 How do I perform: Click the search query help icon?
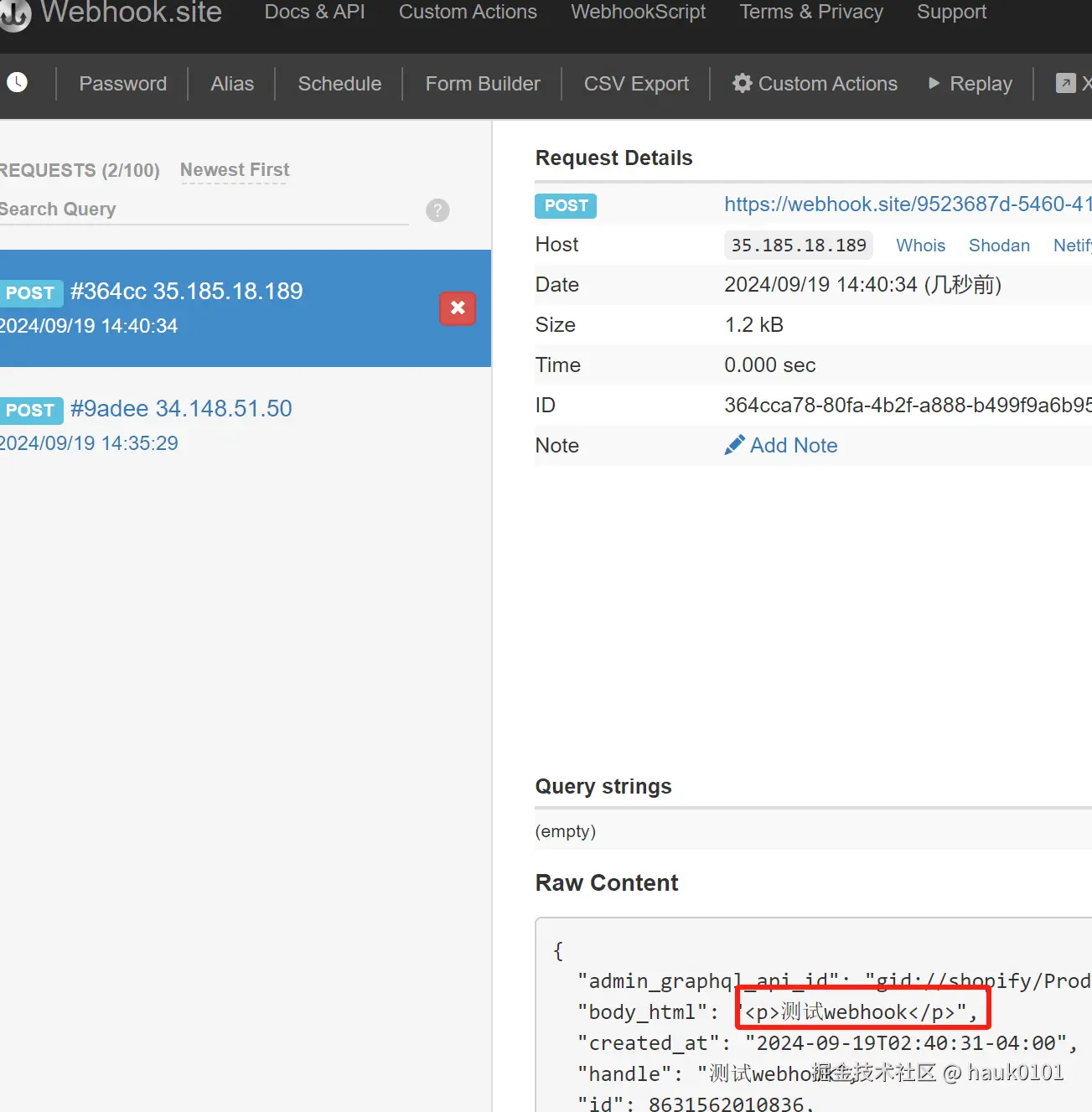click(x=437, y=210)
